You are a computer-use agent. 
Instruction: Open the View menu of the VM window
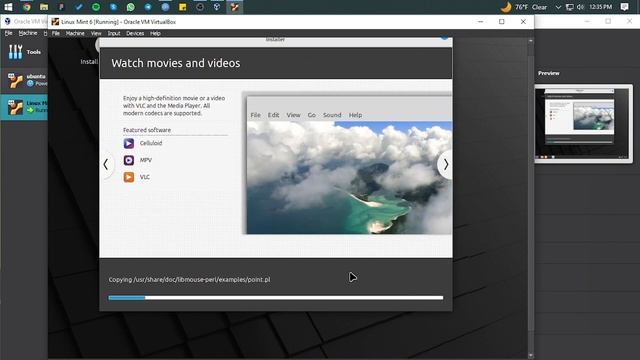pos(96,33)
